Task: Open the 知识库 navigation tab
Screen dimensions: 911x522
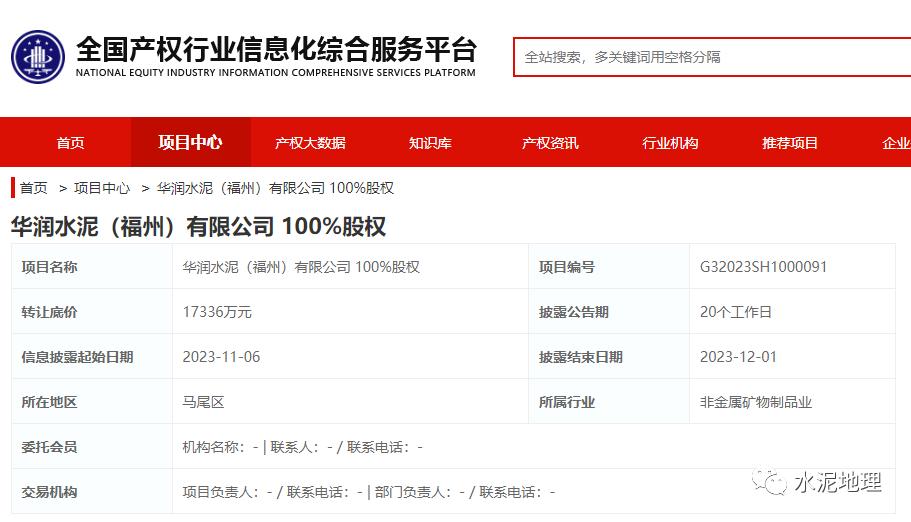Action: pos(431,142)
